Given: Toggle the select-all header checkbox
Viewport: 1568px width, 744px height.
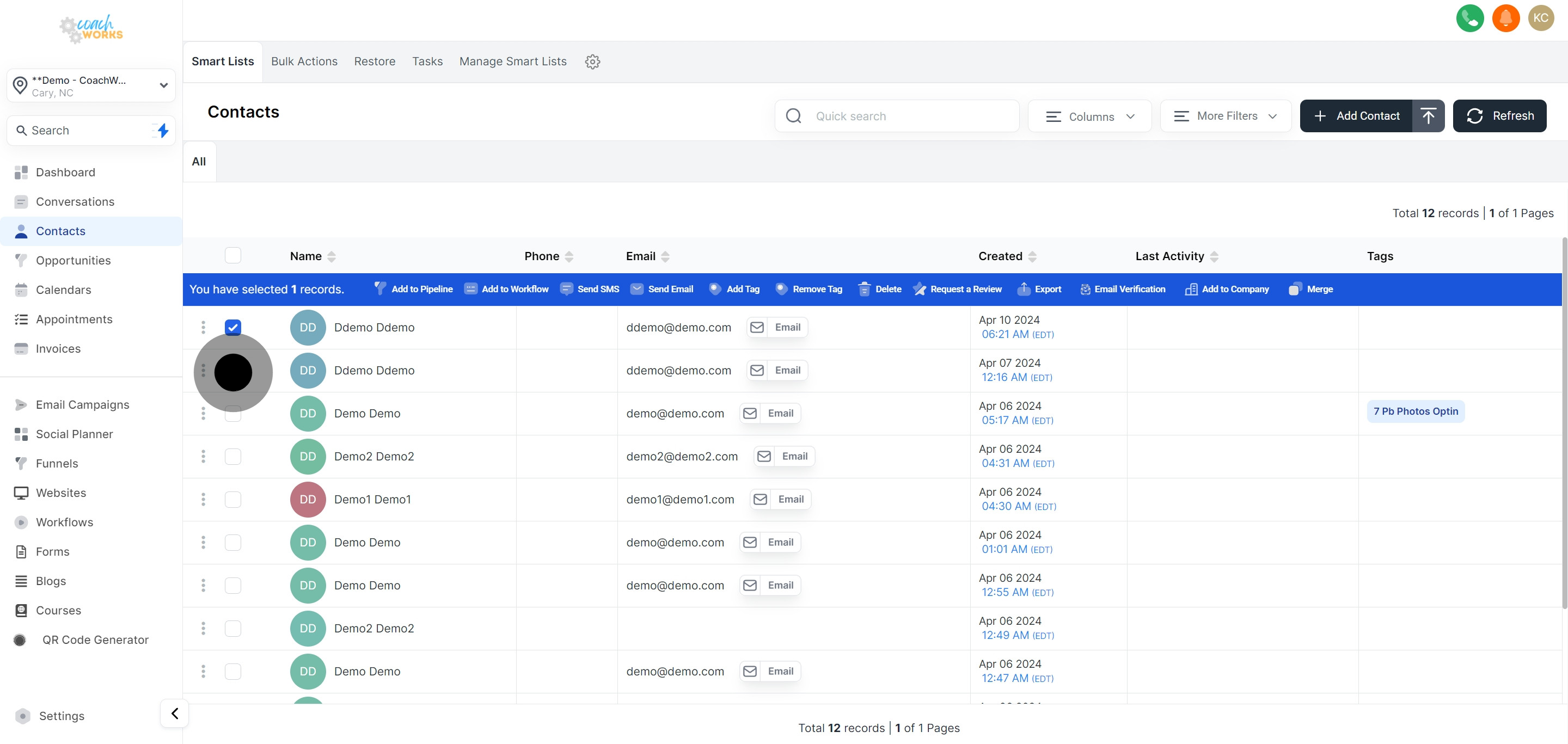Looking at the screenshot, I should pos(233,255).
